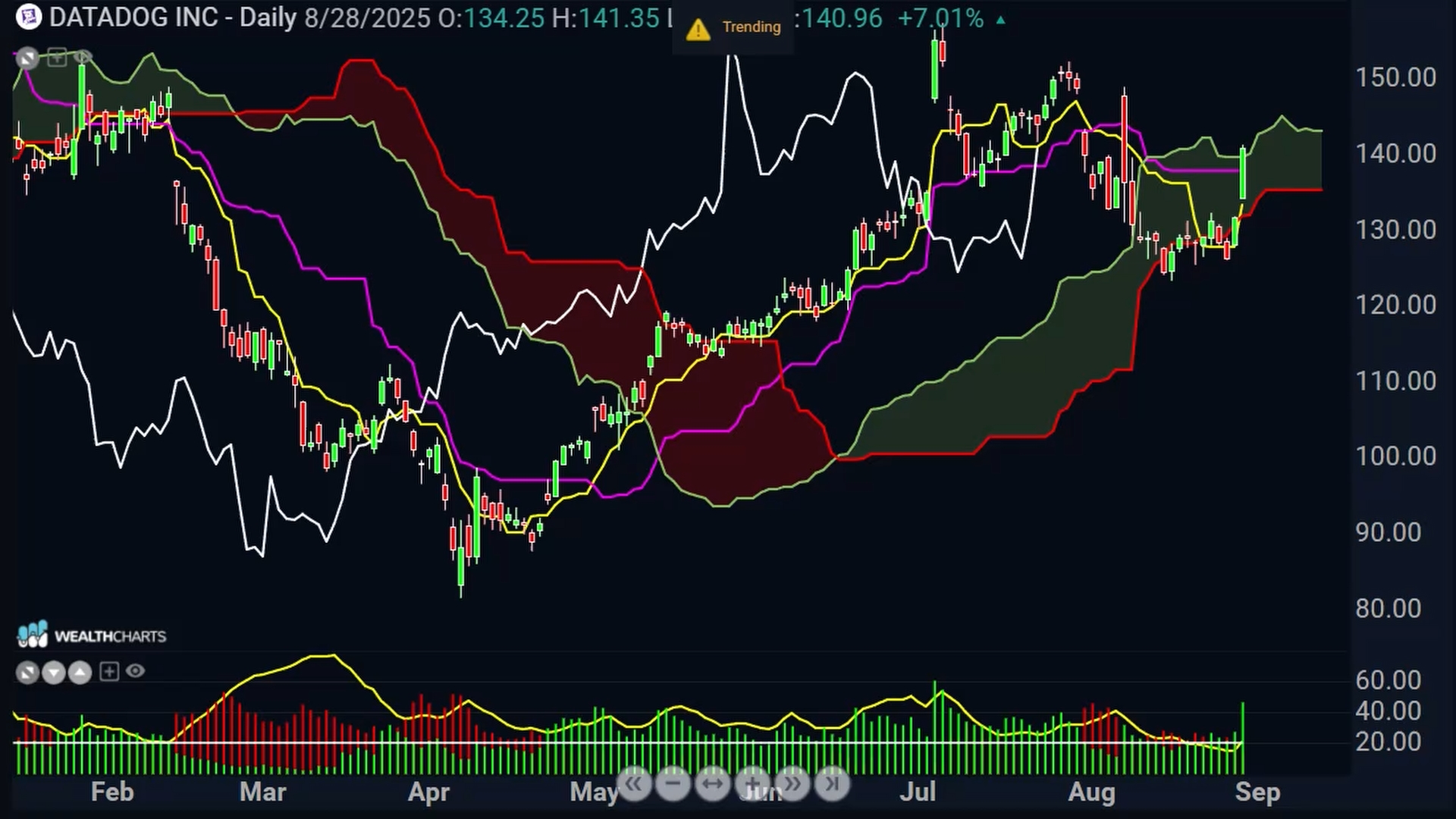Viewport: 1456px width, 819px height.
Task: Toggle visibility of the lower pane indicator
Action: [x=135, y=671]
